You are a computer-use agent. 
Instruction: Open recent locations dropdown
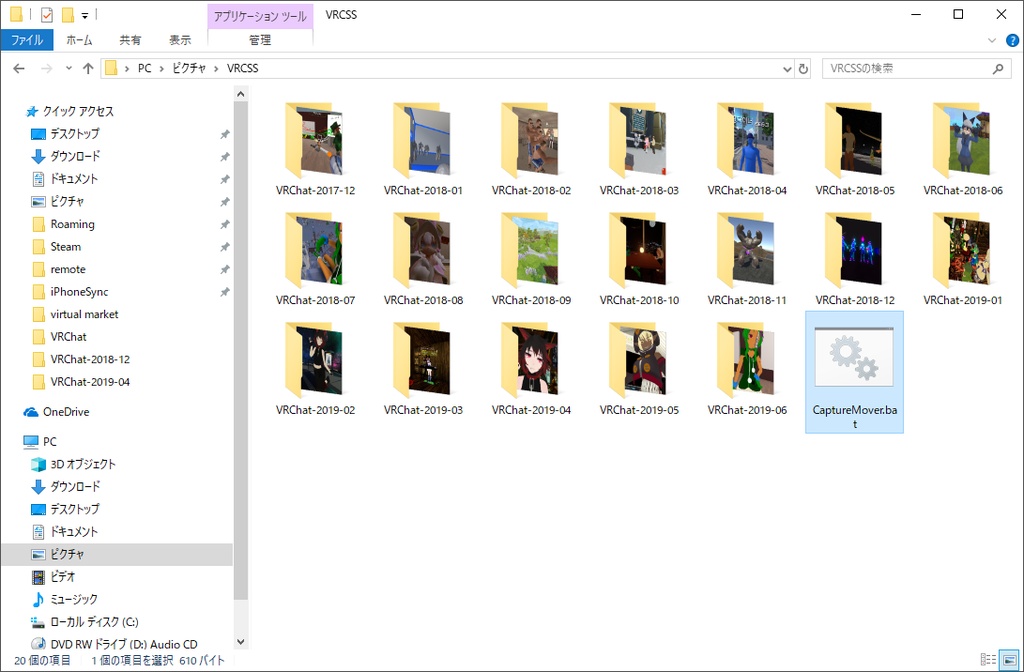click(x=69, y=69)
